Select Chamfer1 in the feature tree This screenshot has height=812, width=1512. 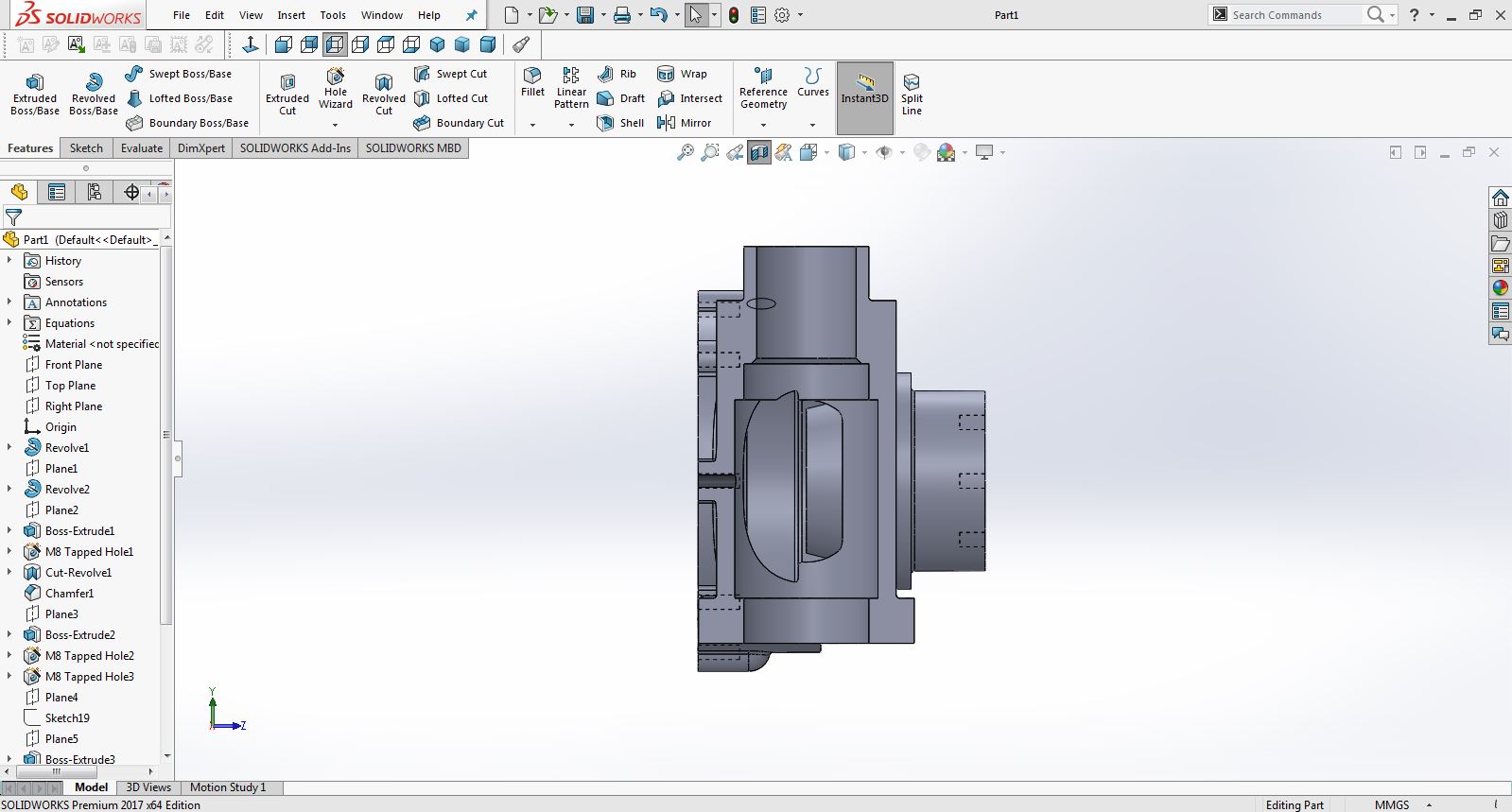(x=69, y=594)
